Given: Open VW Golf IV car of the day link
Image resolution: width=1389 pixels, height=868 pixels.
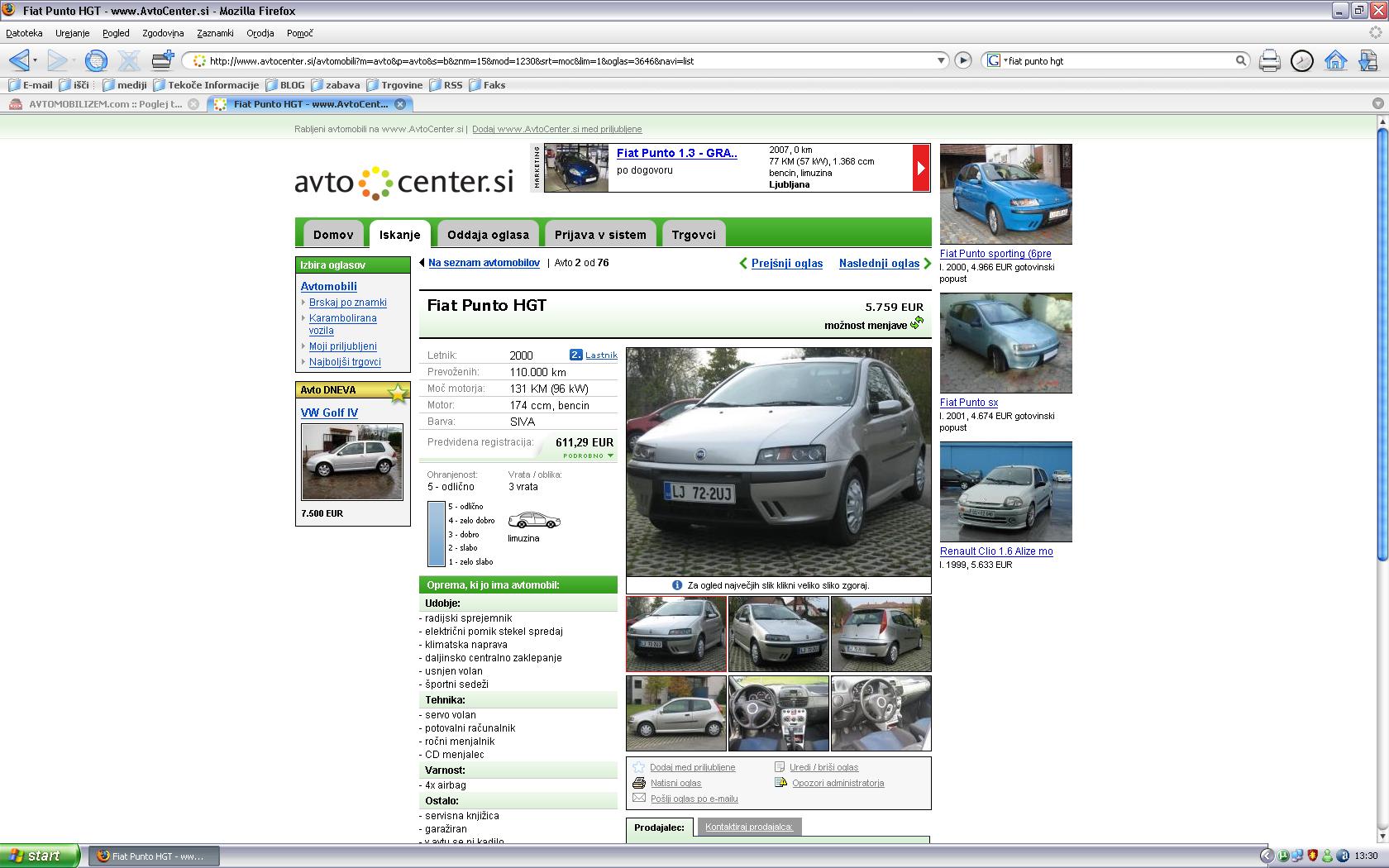Looking at the screenshot, I should (329, 413).
